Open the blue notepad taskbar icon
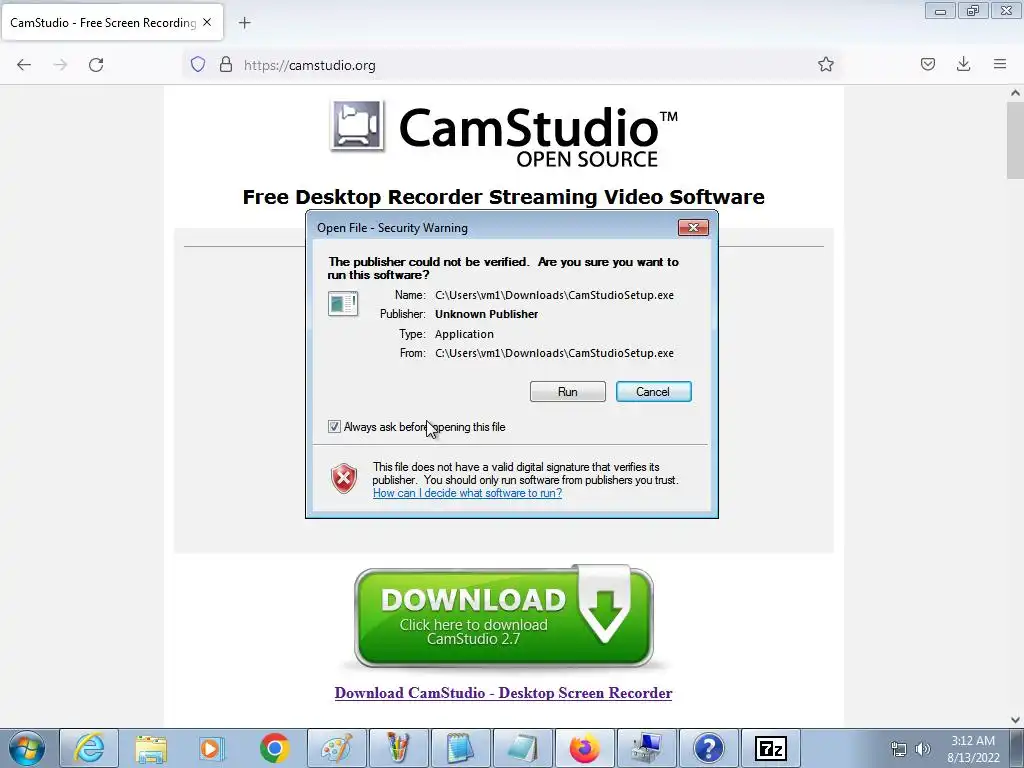Screen dimensions: 1024x768 point(460,748)
